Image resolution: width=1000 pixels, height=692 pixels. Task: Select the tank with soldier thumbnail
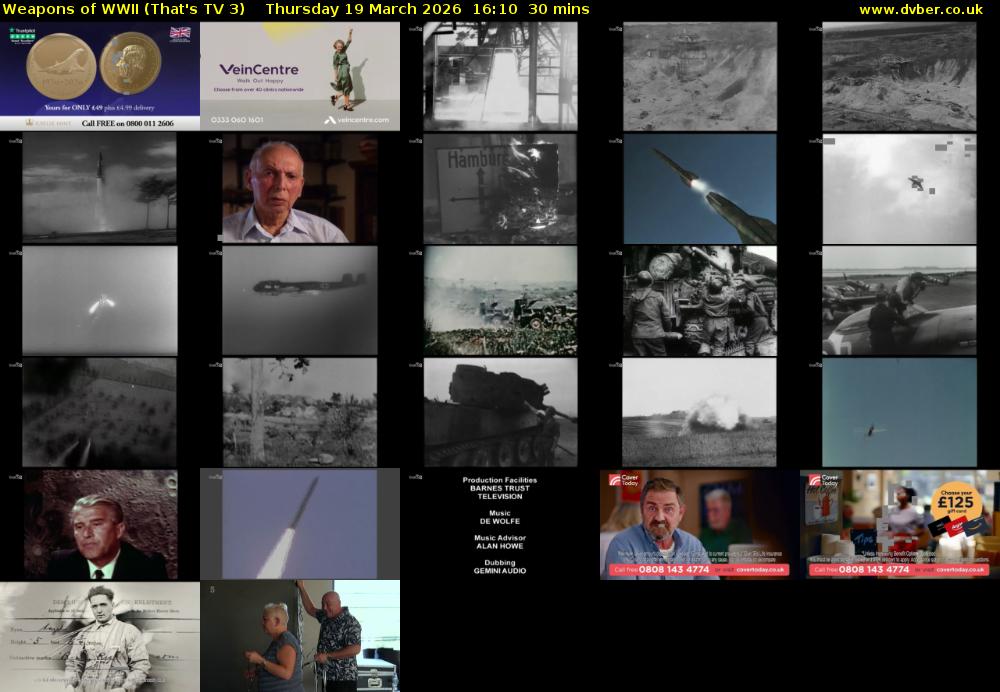pos(499,412)
